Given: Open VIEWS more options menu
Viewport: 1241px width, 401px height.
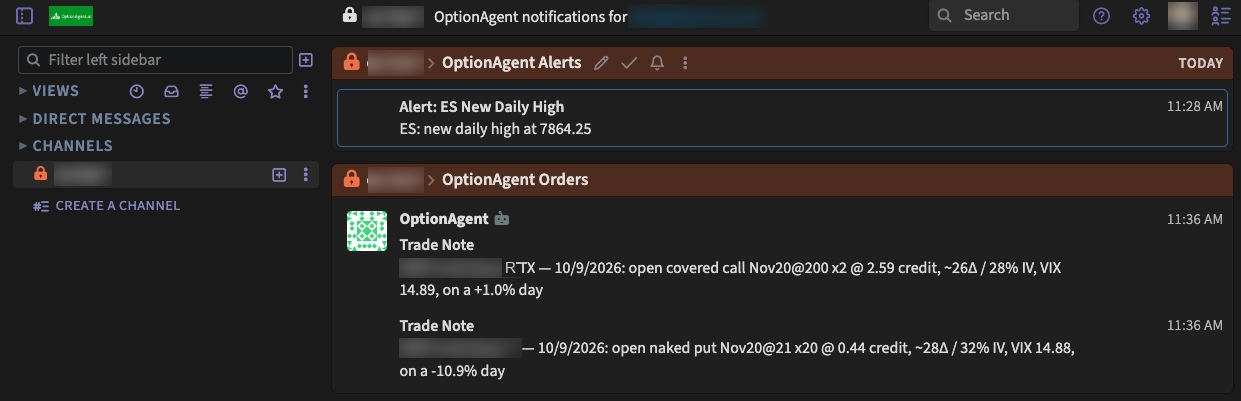Looking at the screenshot, I should (306, 91).
